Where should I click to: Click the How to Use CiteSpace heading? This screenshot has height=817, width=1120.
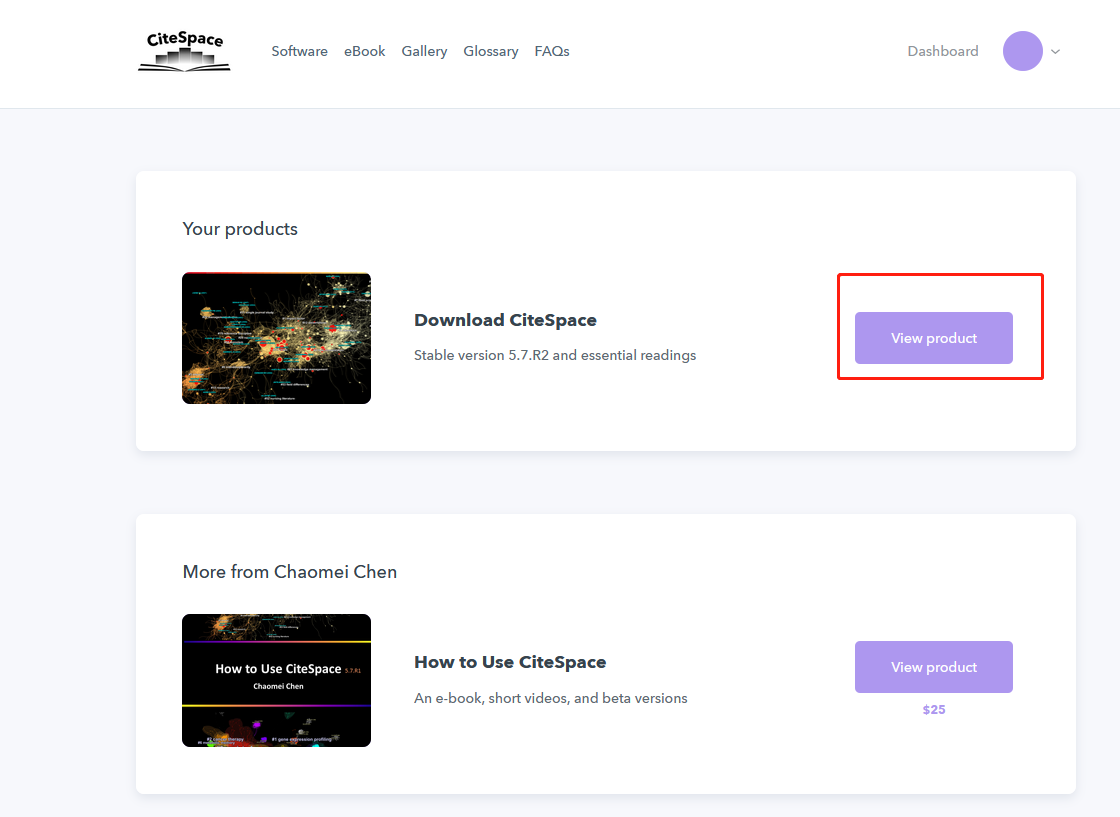point(510,662)
